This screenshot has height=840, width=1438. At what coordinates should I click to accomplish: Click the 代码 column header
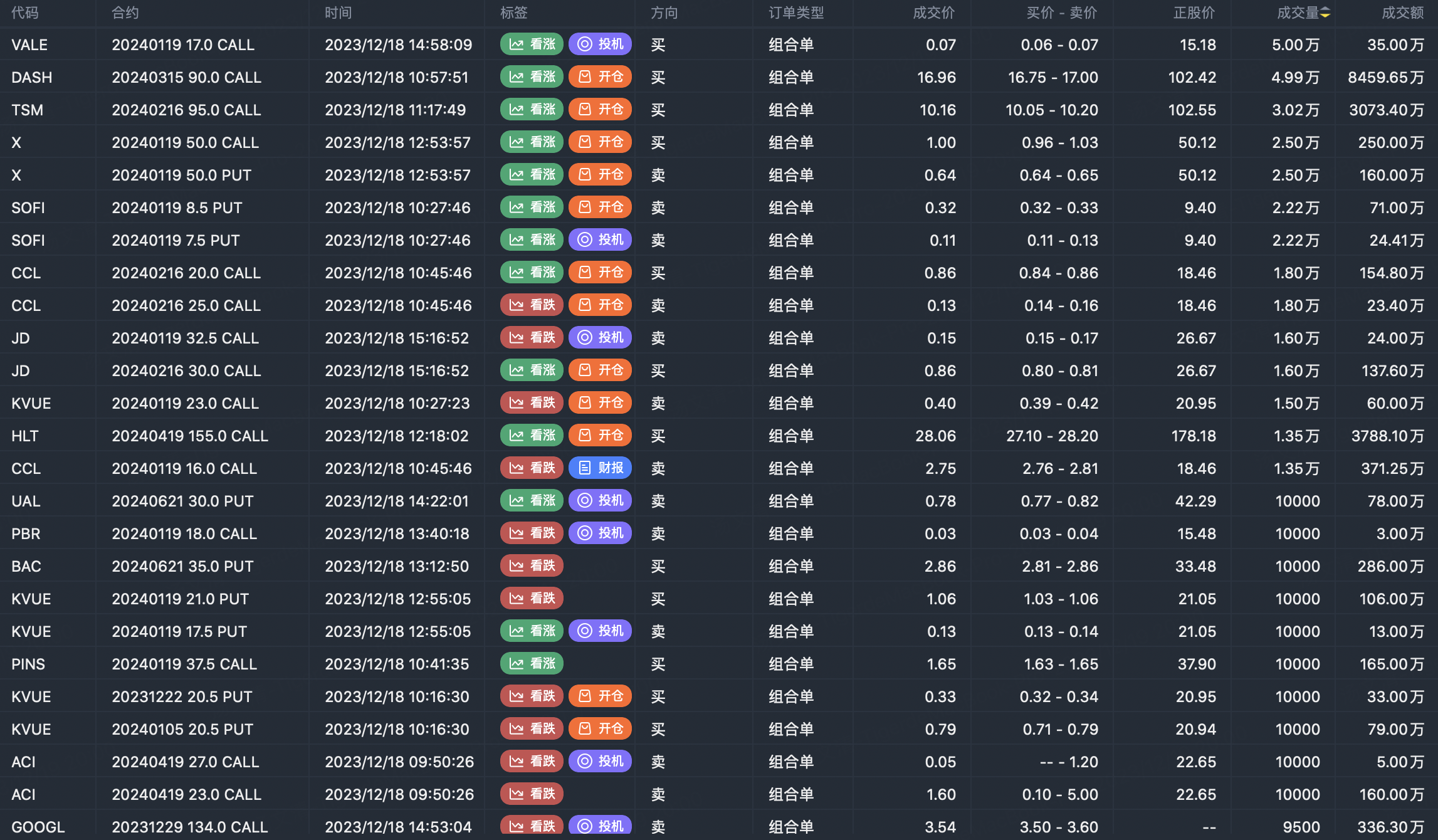point(25,13)
